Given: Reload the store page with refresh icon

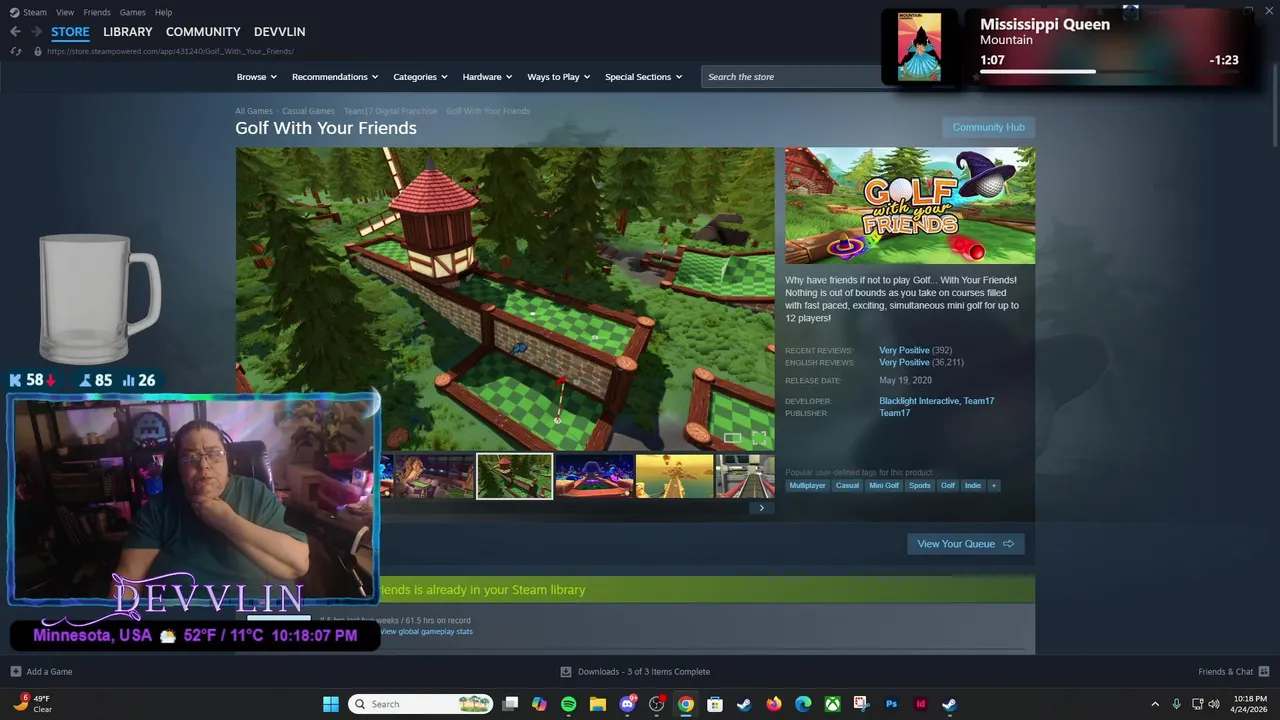Looking at the screenshot, I should (15, 51).
